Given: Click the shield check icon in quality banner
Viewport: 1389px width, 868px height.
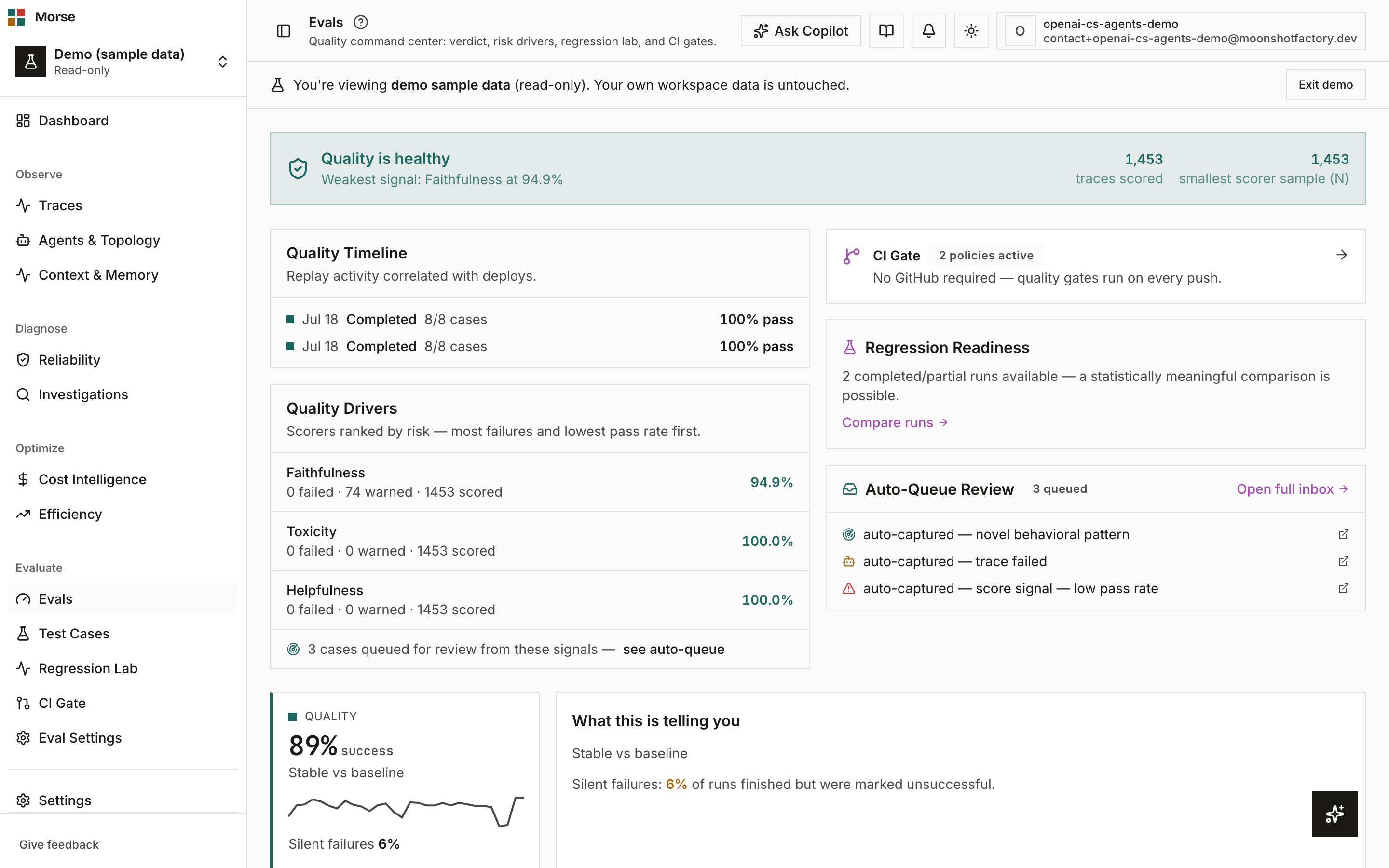Looking at the screenshot, I should 298,169.
